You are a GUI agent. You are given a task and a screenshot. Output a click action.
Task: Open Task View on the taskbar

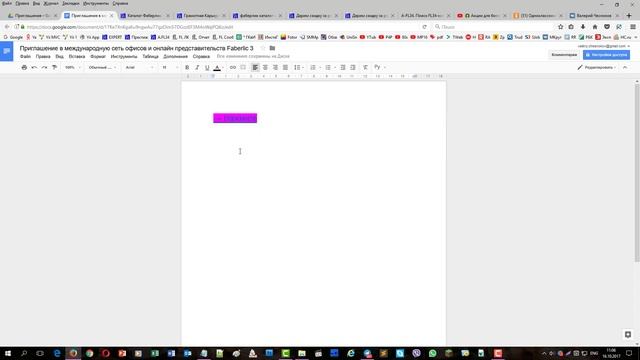(x=40, y=353)
